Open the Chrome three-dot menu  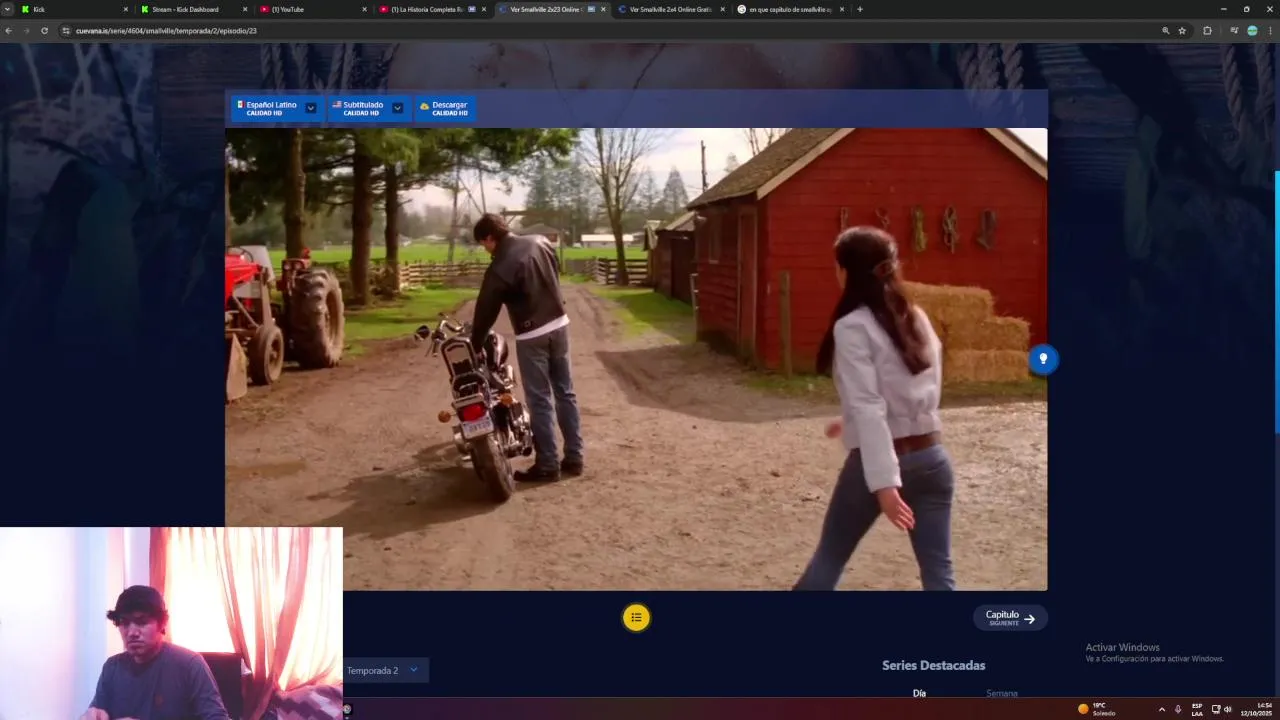pyautogui.click(x=1270, y=31)
